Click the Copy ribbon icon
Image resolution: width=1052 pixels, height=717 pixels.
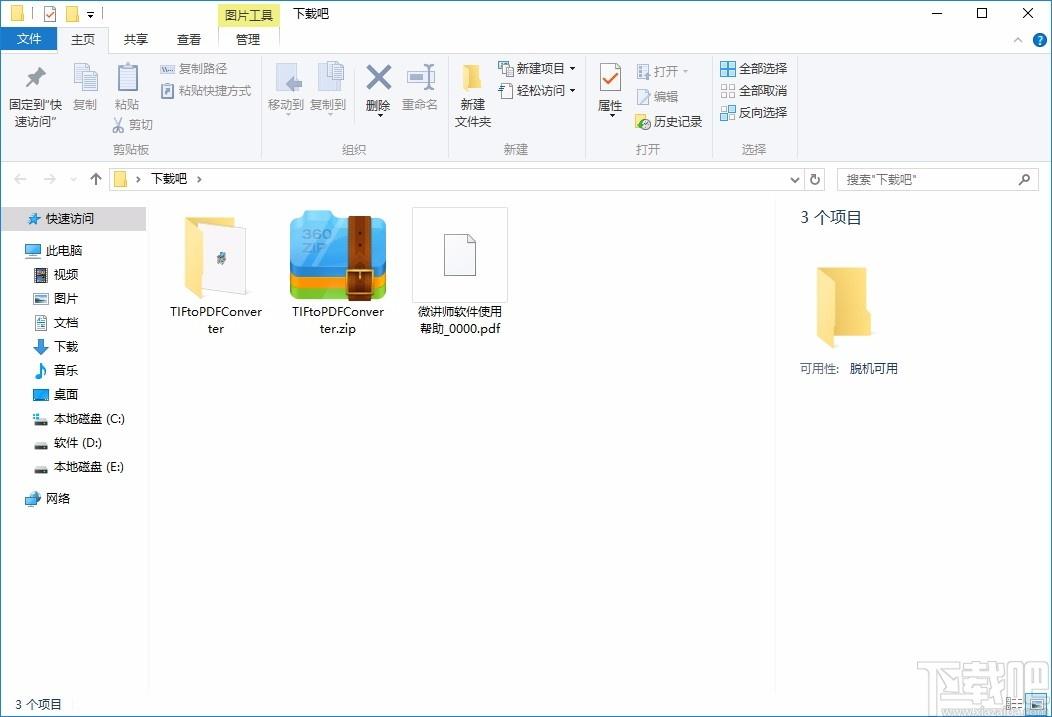click(85, 78)
